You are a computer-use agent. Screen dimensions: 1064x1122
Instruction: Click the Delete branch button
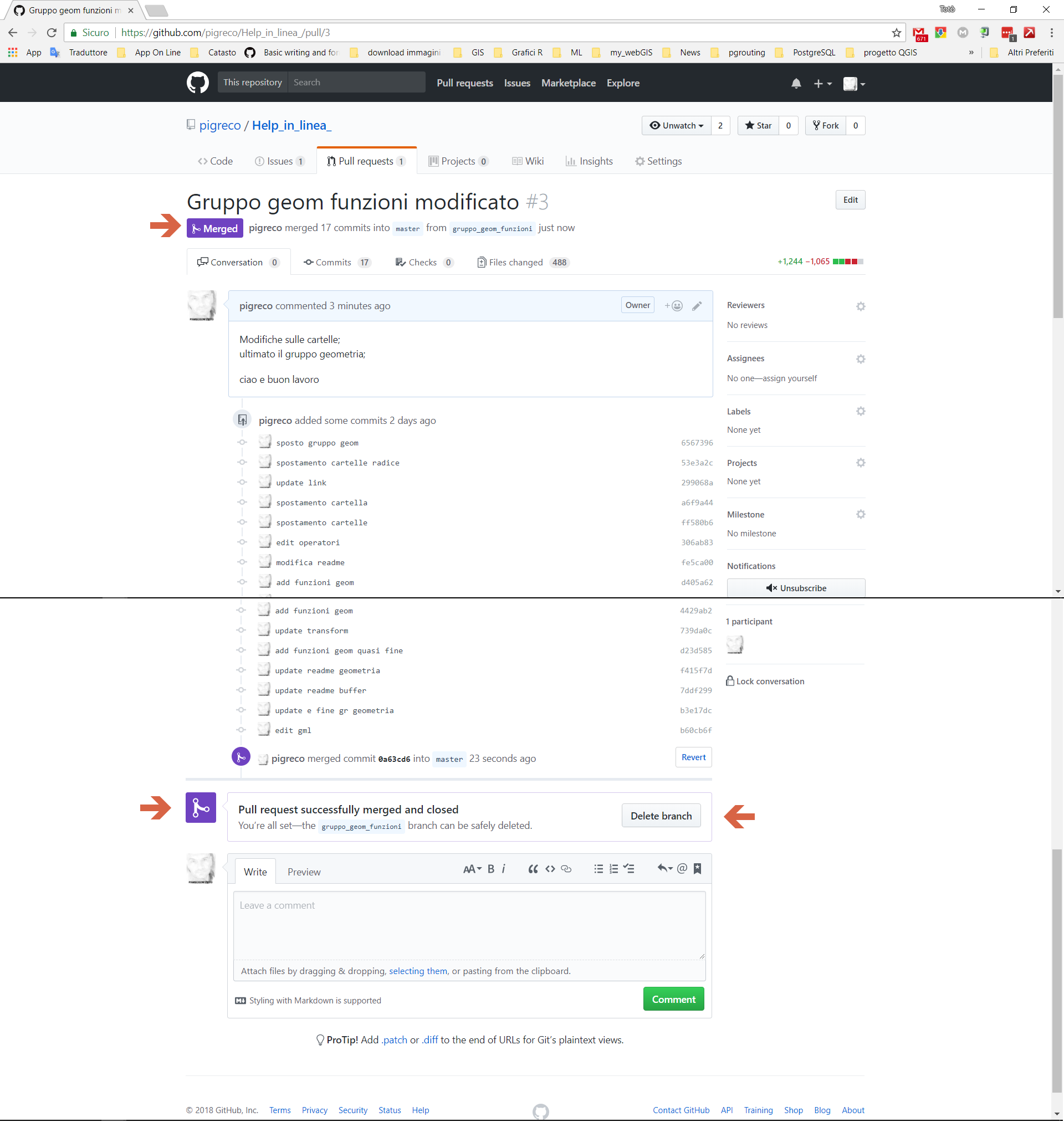[x=661, y=815]
